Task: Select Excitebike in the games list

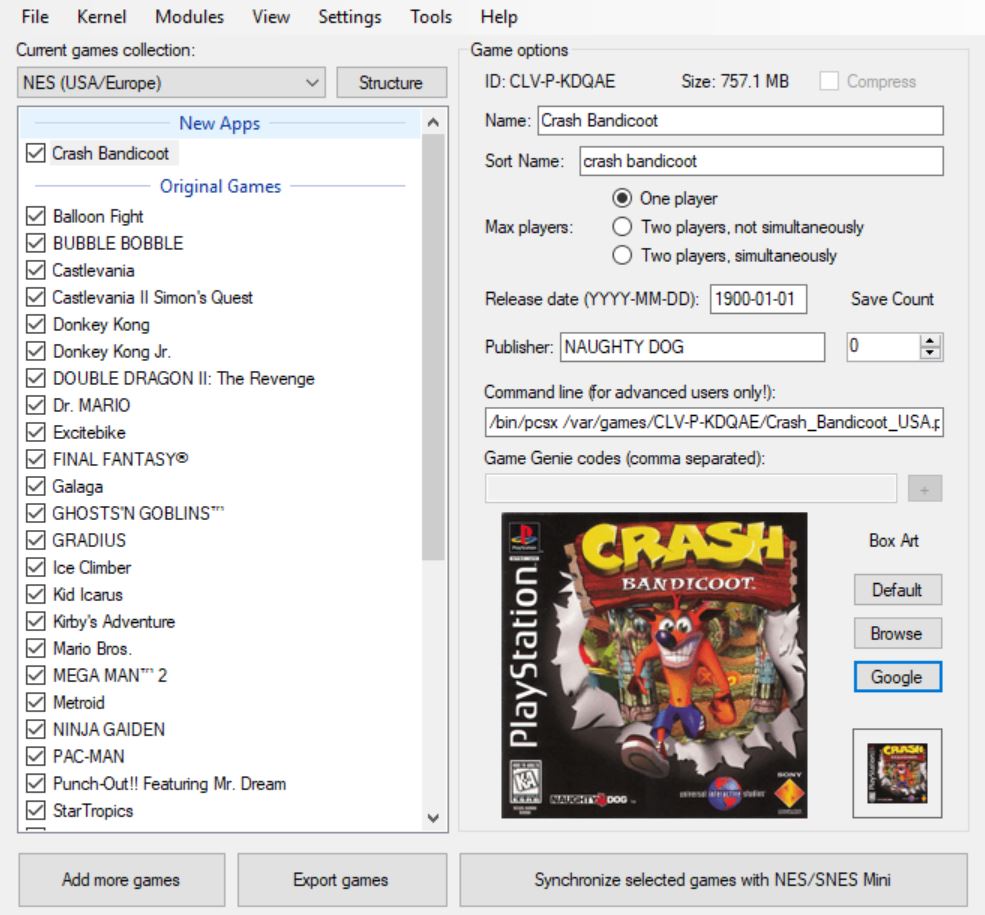Action: (x=89, y=432)
